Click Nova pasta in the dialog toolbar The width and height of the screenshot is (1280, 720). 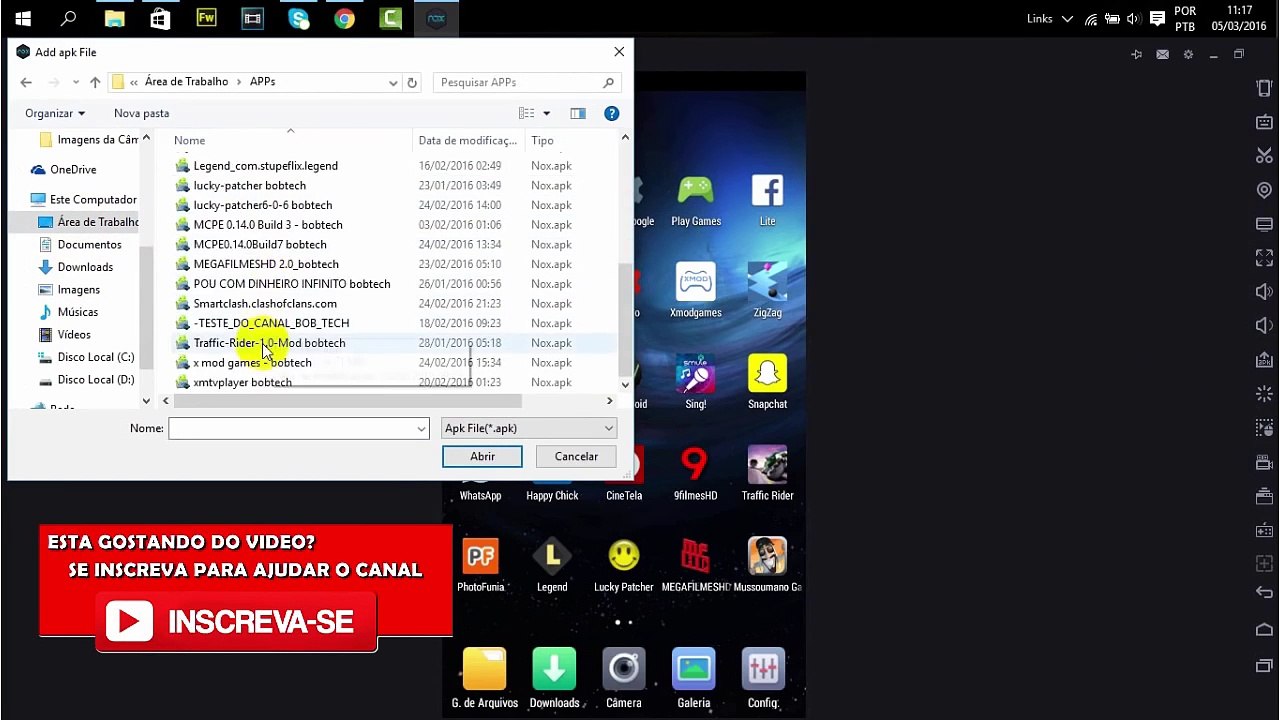141,113
